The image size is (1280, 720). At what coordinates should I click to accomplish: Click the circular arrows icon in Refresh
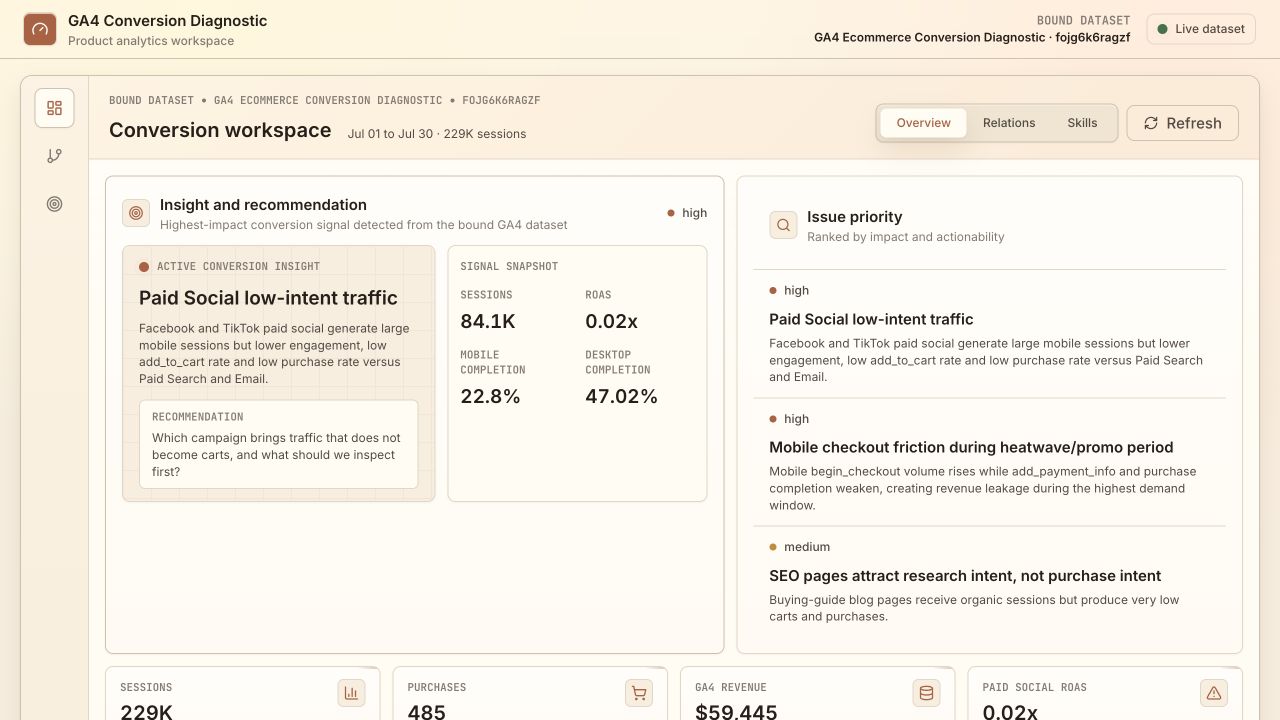(1151, 123)
